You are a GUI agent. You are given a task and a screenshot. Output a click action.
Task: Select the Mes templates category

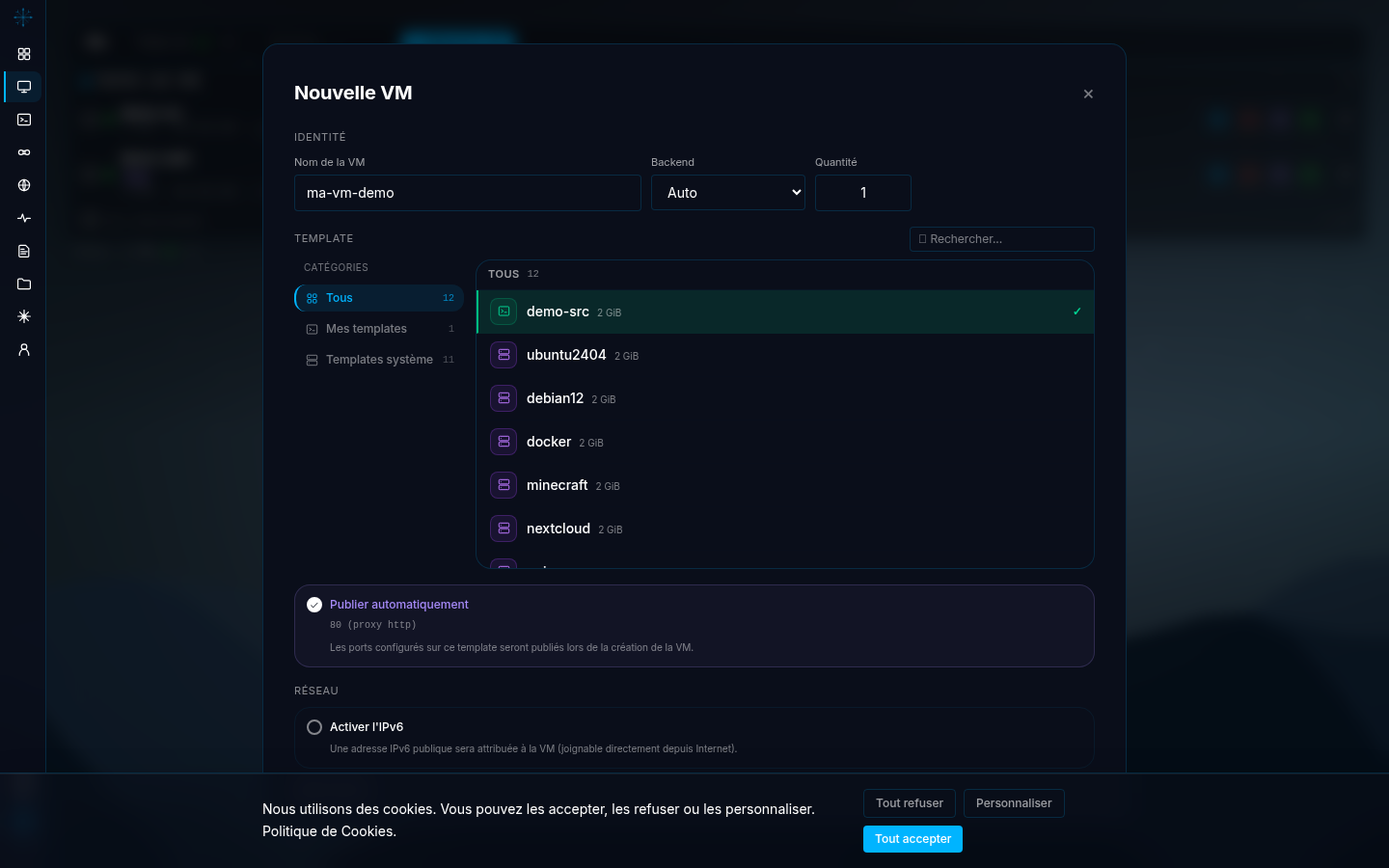pyautogui.click(x=379, y=329)
